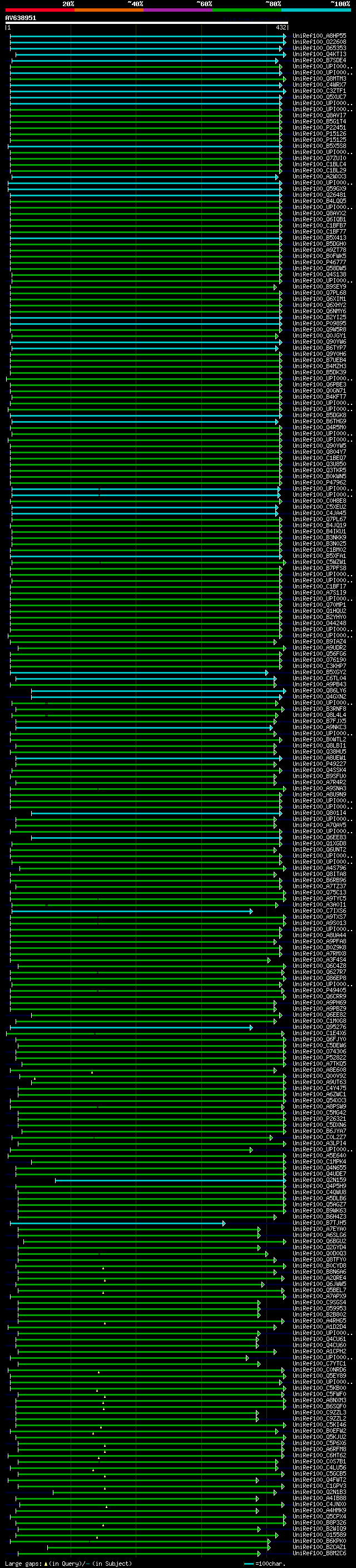This screenshot has height=1568, width=356.
Task: Click the UniRef100_C7IXS6 label
Action: (319, 911)
